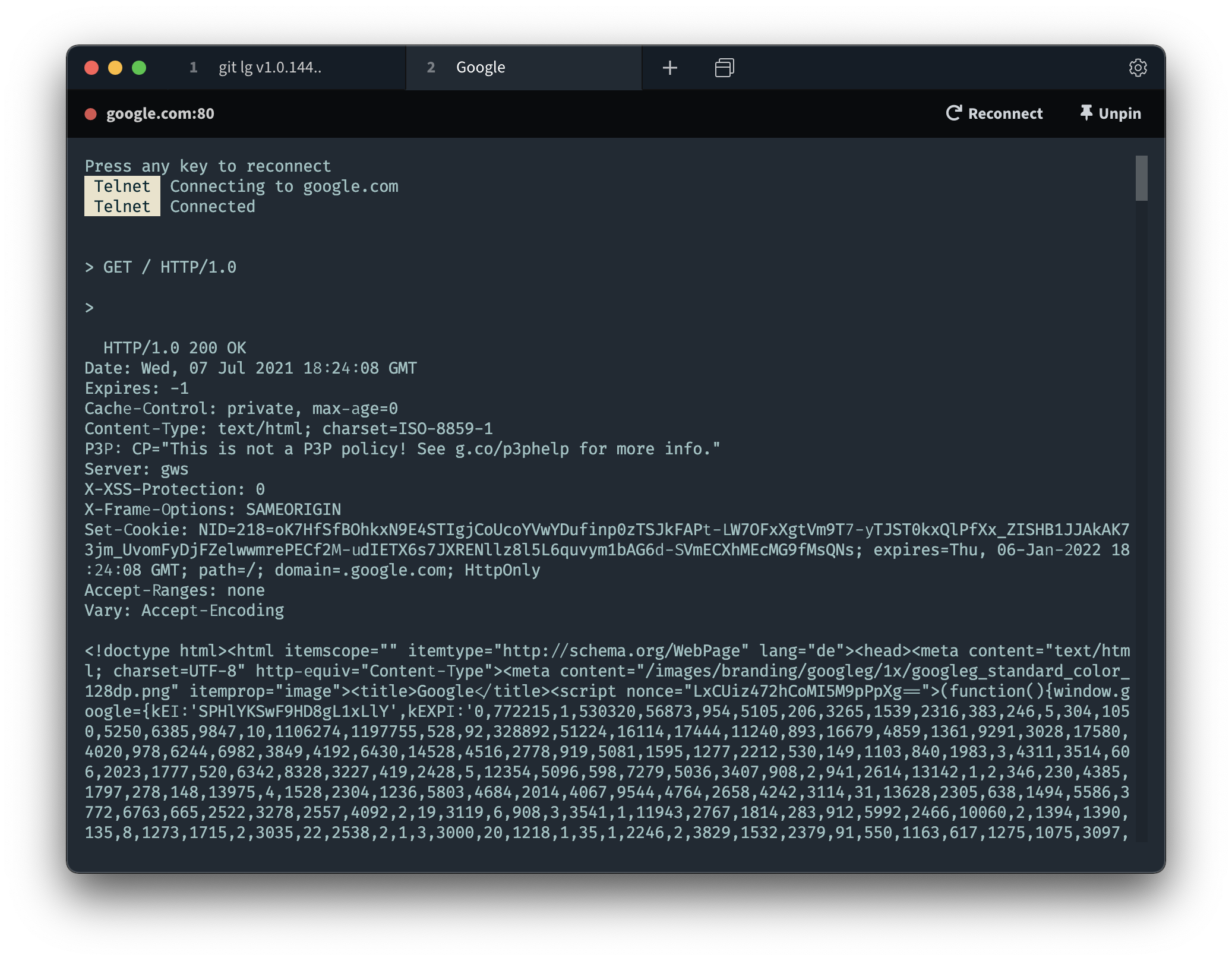Click the red disconnected status dot
Viewport: 1232px width, 961px height.
(90, 114)
